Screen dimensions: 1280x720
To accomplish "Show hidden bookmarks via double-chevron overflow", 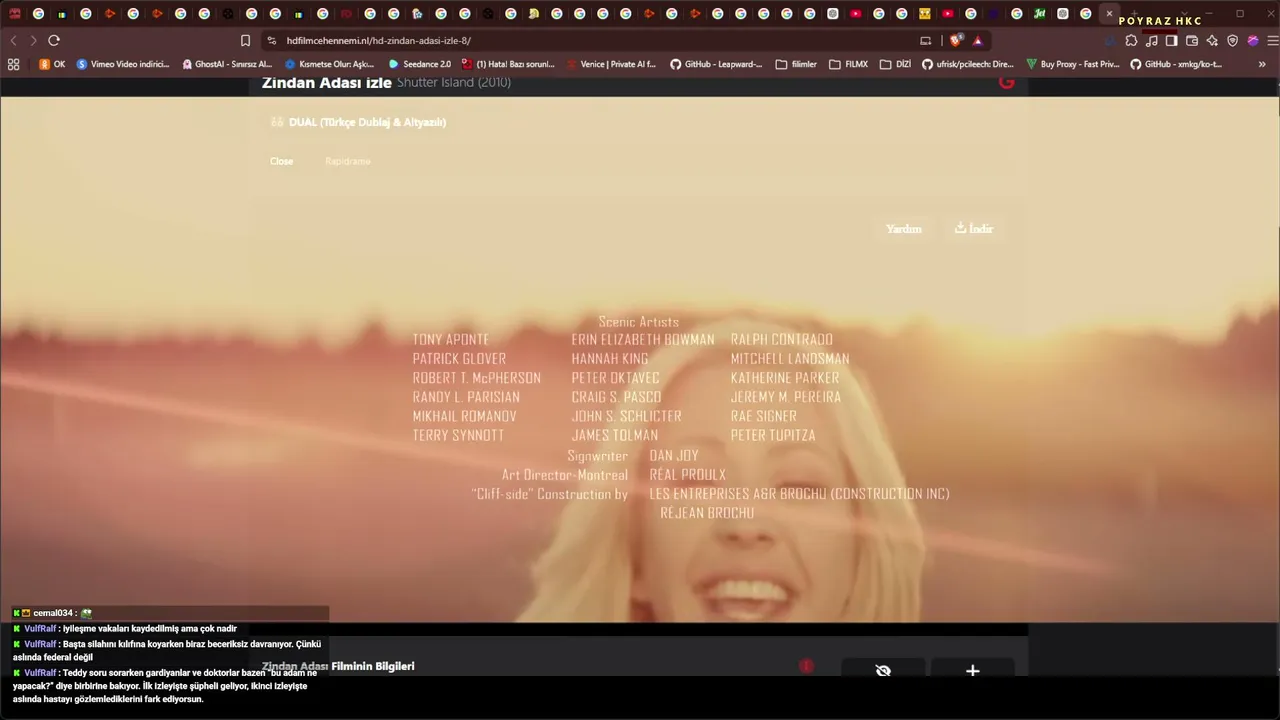I will pos(1262,64).
